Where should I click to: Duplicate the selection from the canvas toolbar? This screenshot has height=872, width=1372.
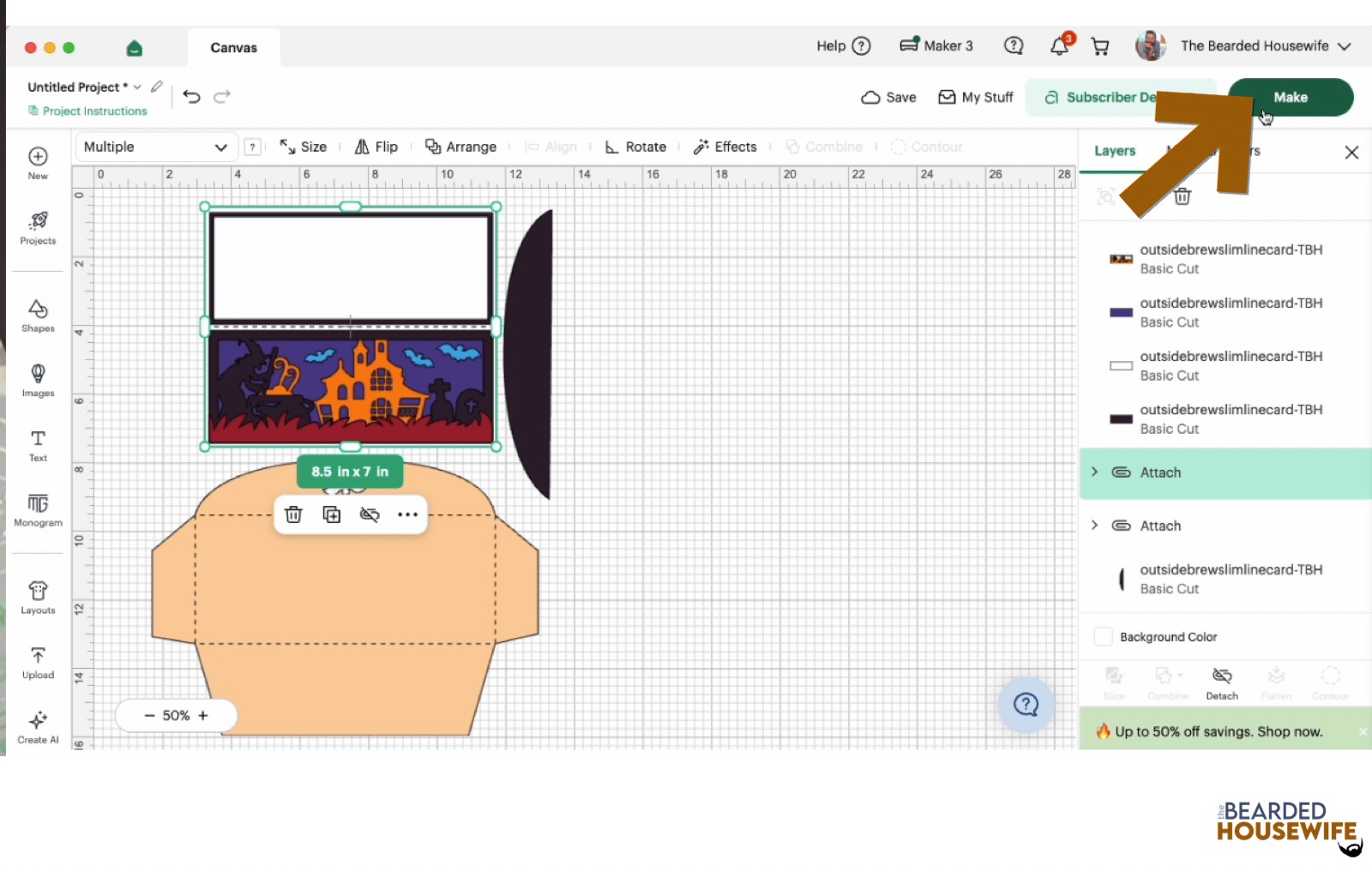pyautogui.click(x=332, y=514)
